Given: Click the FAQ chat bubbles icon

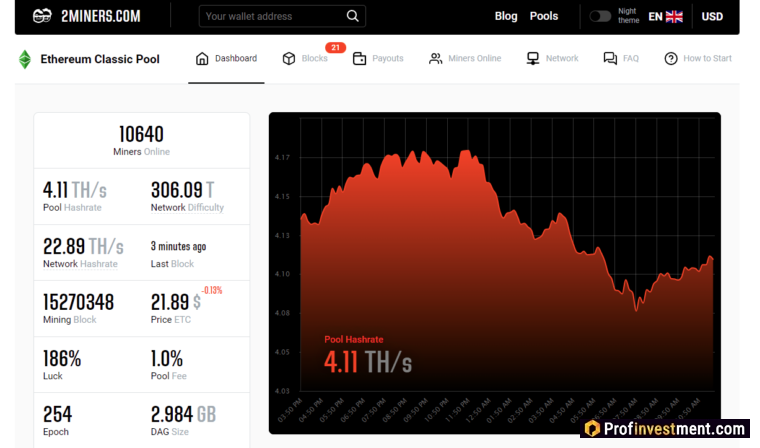Looking at the screenshot, I should (x=610, y=59).
